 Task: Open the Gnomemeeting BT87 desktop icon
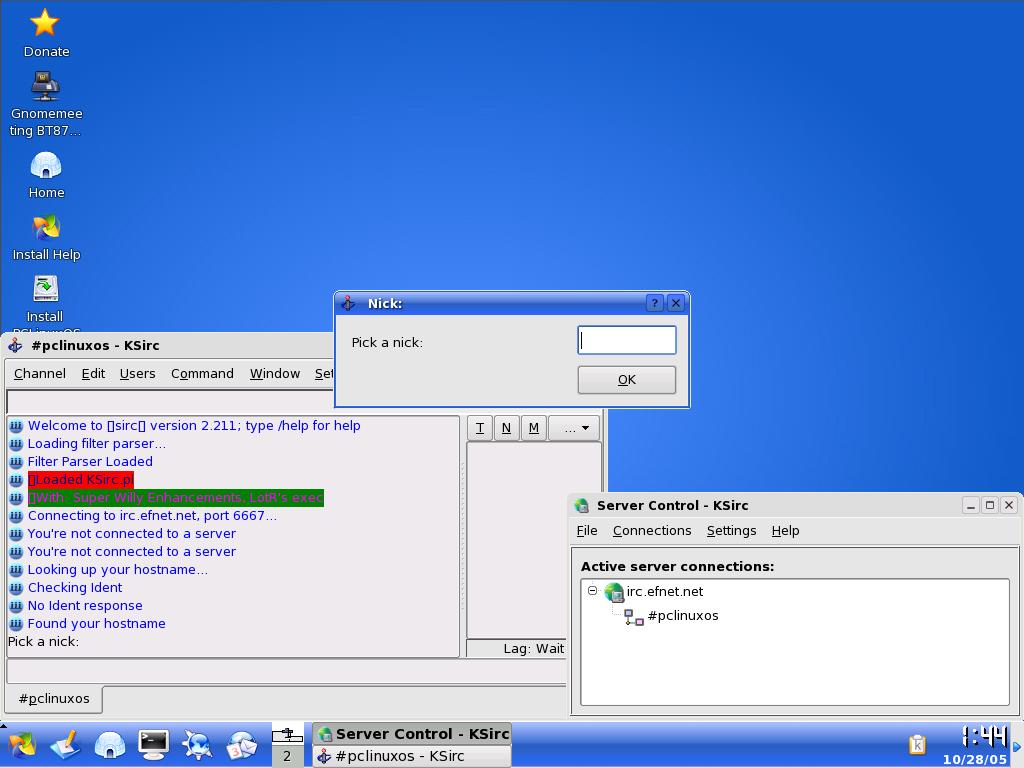pyautogui.click(x=45, y=86)
